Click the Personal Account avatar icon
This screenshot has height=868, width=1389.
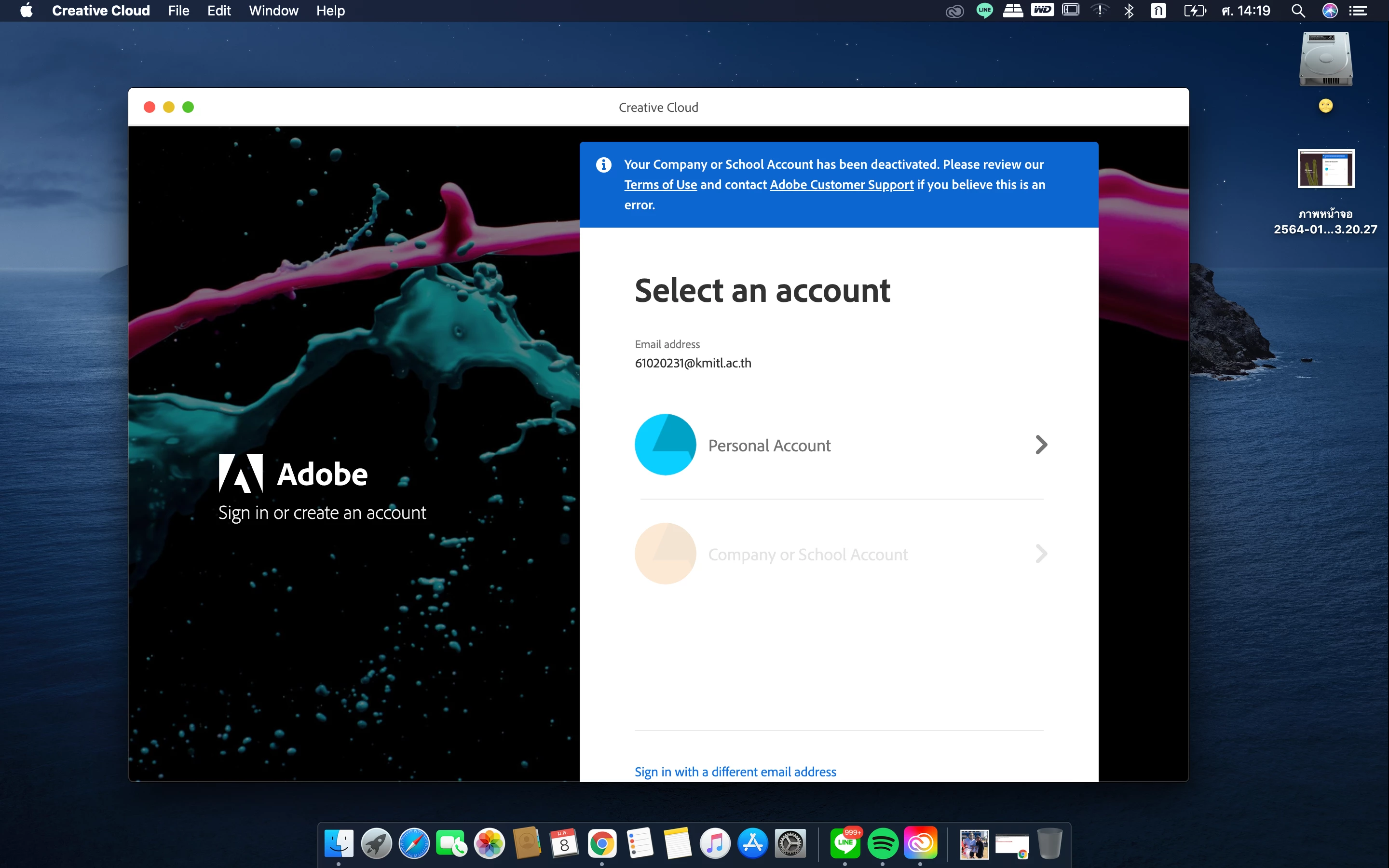click(665, 444)
